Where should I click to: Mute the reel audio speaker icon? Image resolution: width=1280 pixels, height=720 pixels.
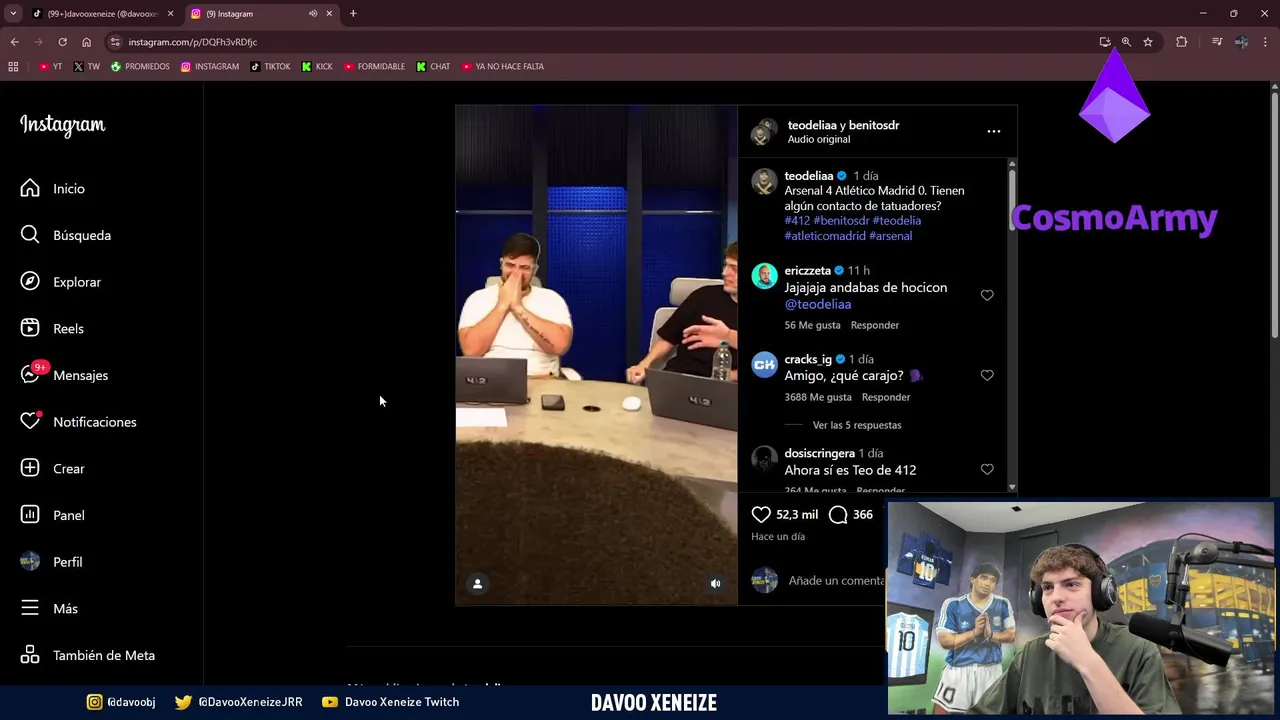coord(715,584)
